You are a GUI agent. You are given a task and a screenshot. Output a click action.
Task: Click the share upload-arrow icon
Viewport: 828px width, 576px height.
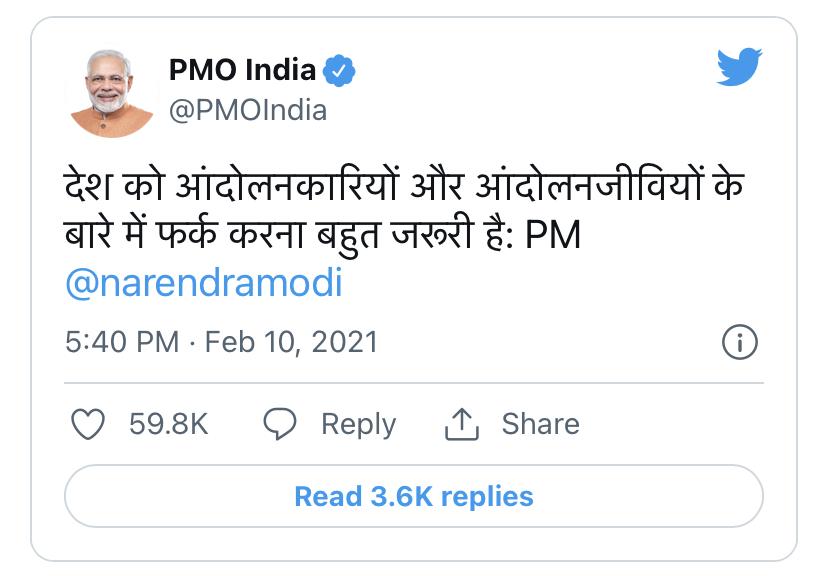tap(461, 424)
